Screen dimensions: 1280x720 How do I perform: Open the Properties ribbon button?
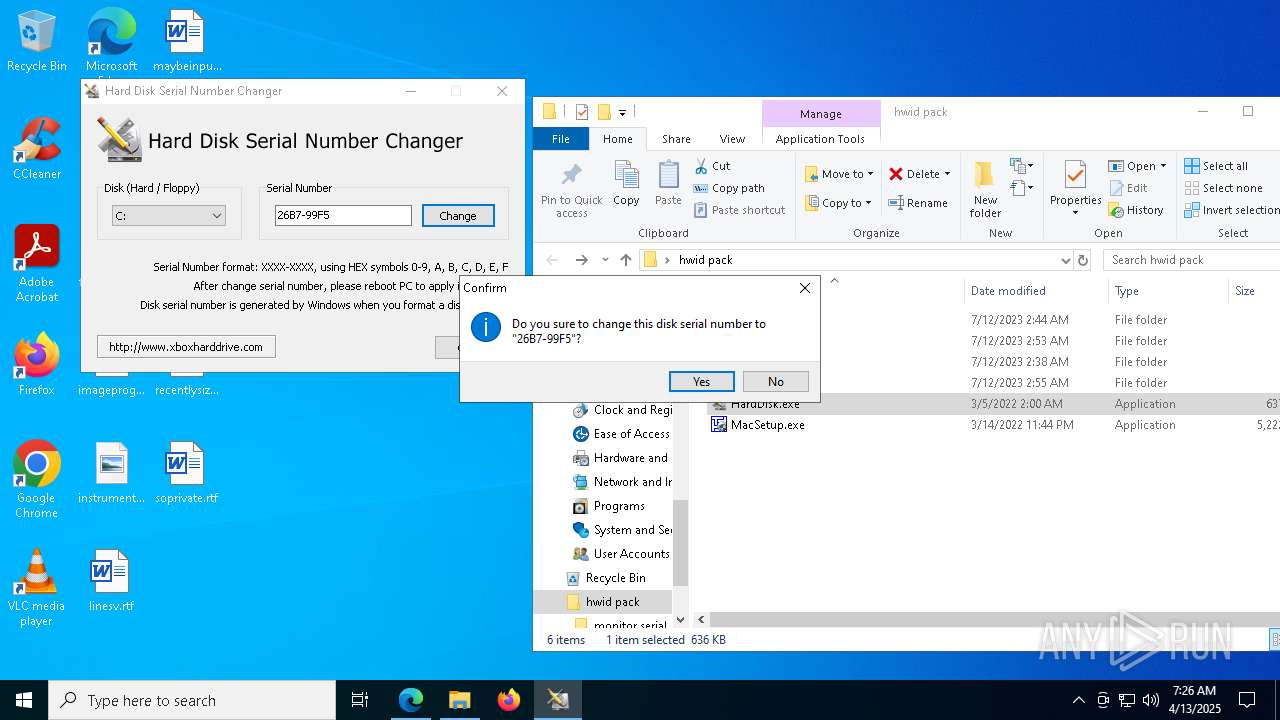[x=1075, y=189]
